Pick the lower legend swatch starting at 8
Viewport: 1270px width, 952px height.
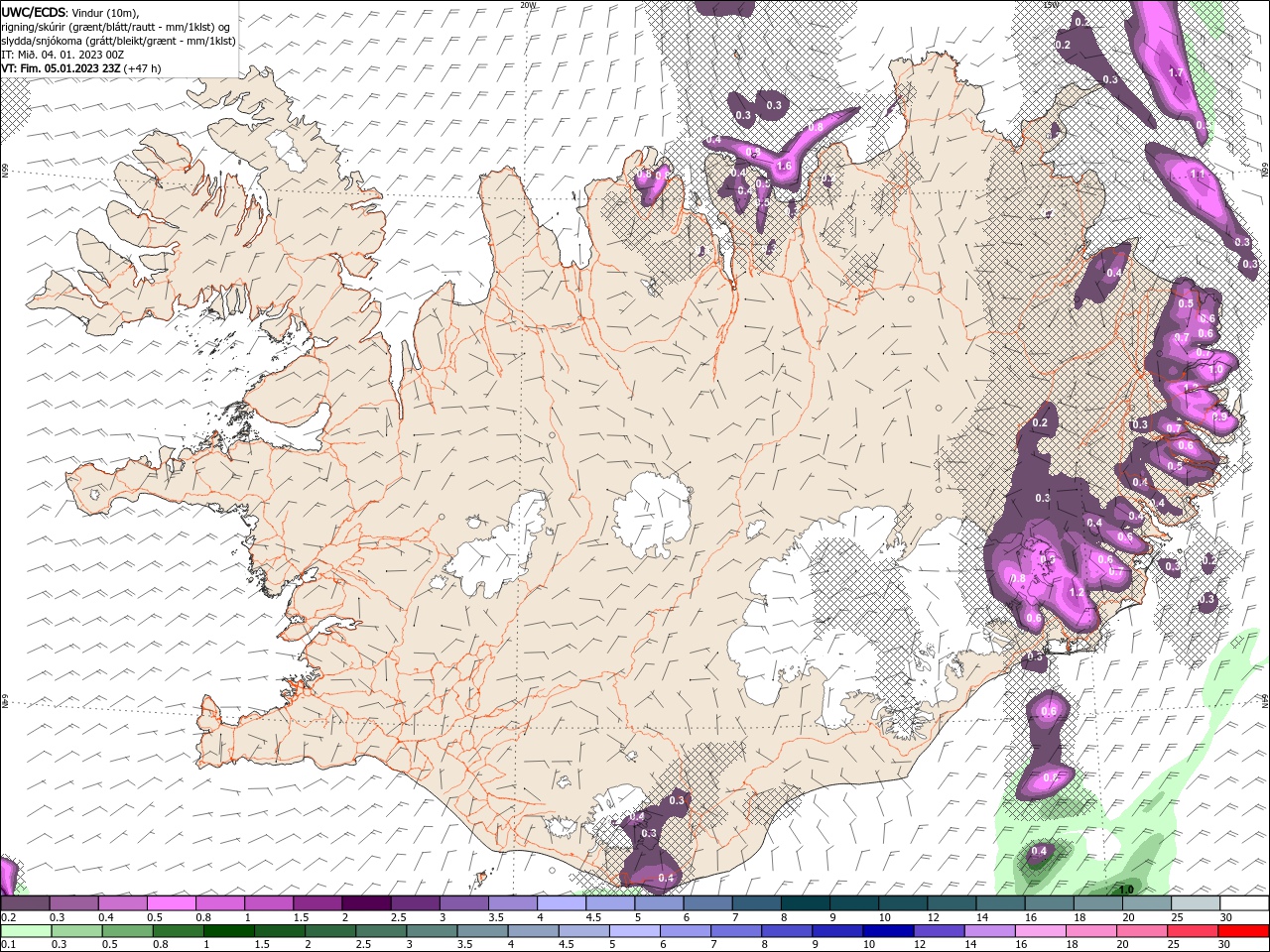[786, 930]
